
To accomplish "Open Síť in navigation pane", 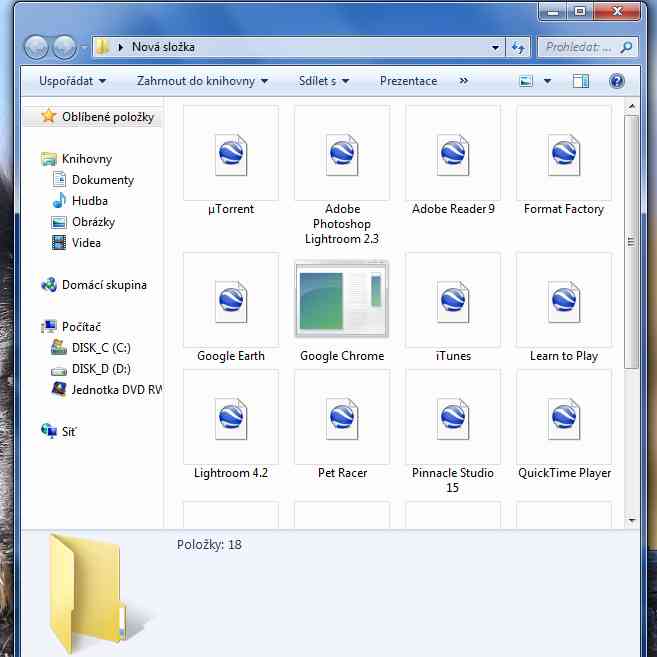I will click(x=59, y=432).
